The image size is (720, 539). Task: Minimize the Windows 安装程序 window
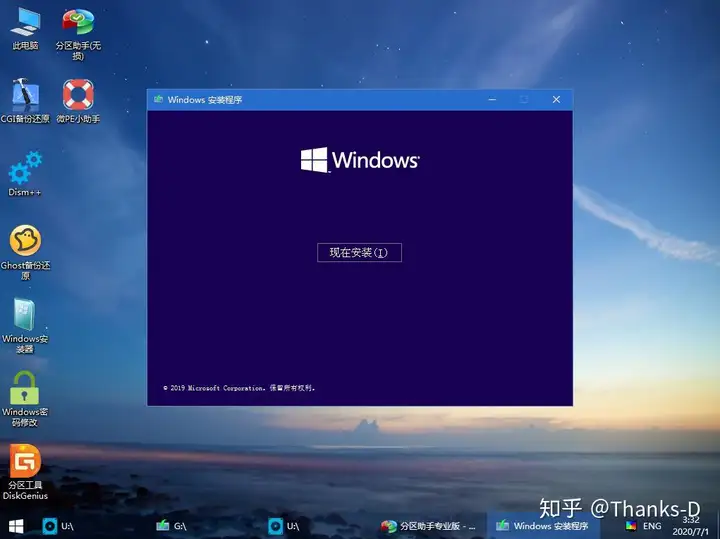(492, 100)
